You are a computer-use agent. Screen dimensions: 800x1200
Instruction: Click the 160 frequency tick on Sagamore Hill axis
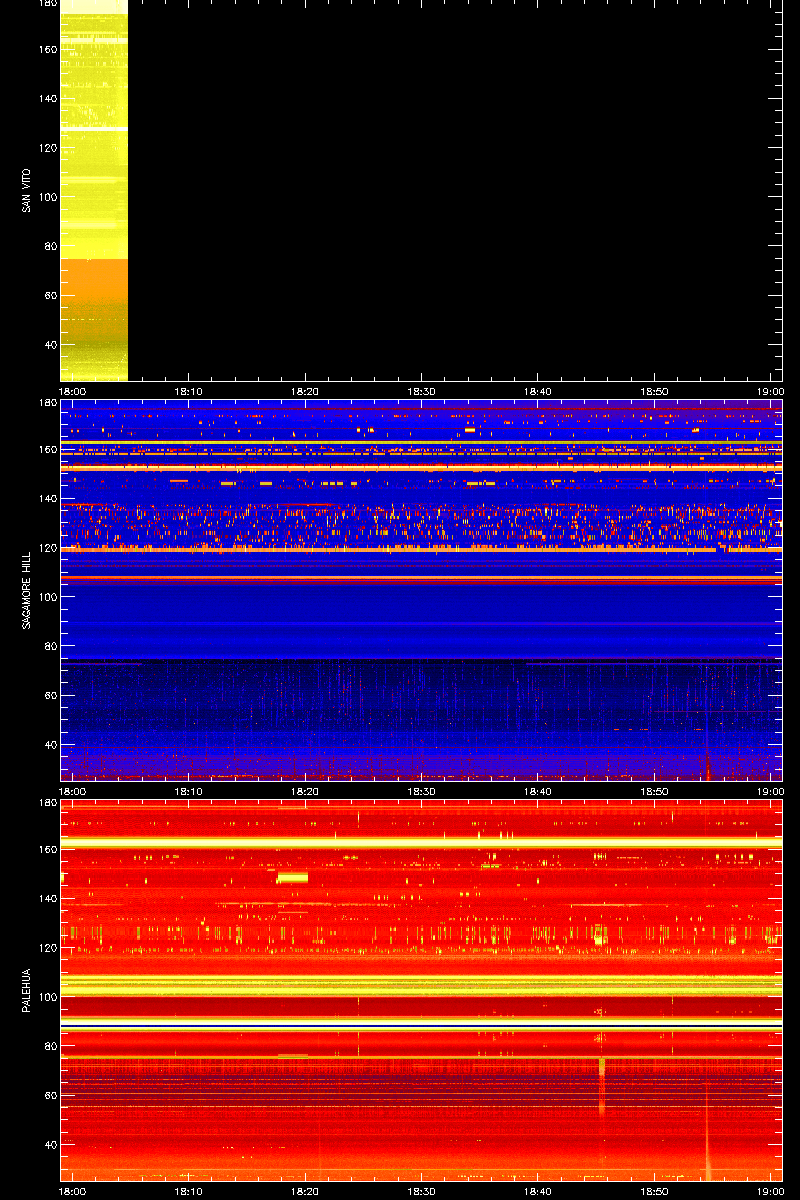pyautogui.click(x=47, y=450)
